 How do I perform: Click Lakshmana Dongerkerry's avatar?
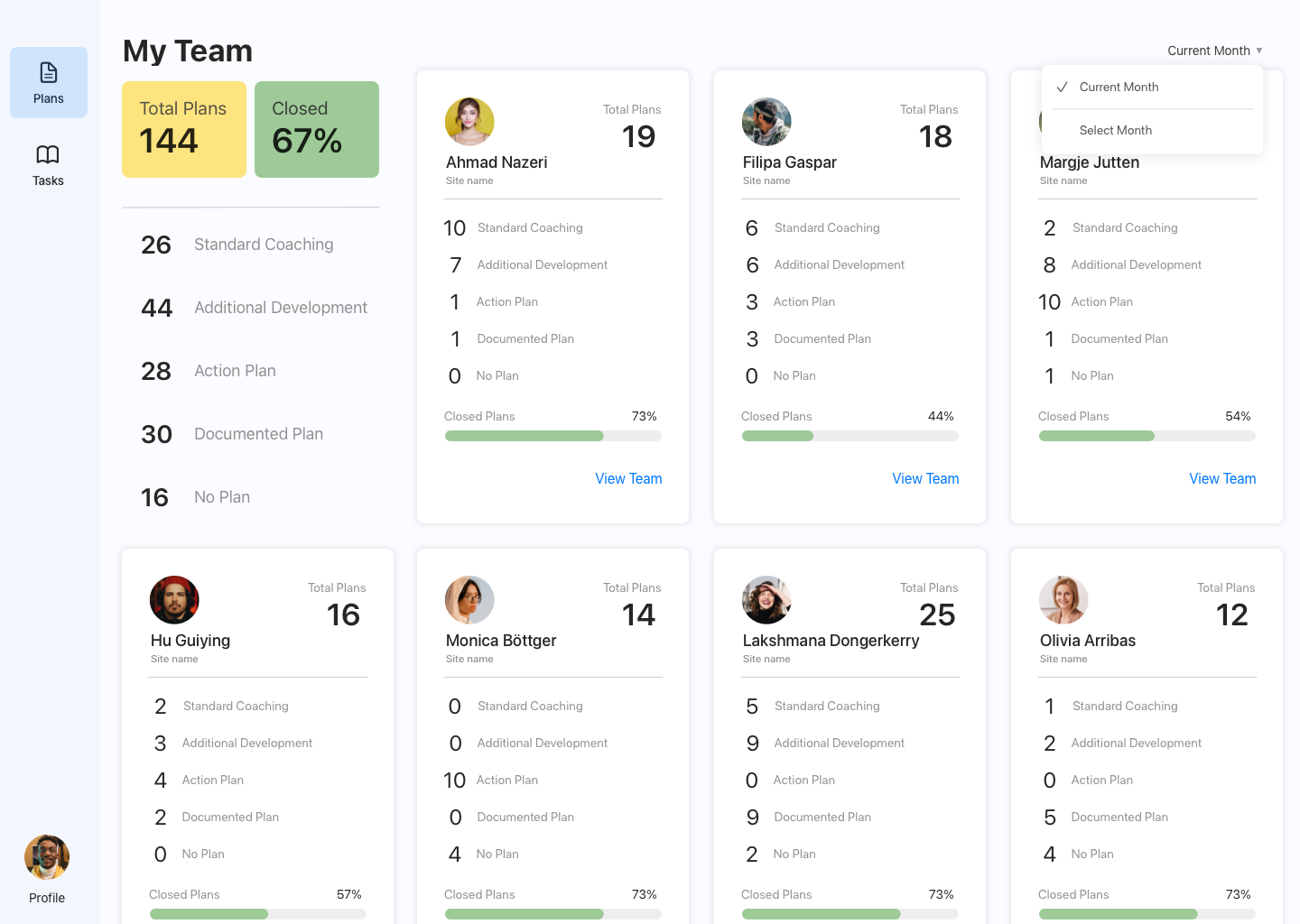click(766, 599)
